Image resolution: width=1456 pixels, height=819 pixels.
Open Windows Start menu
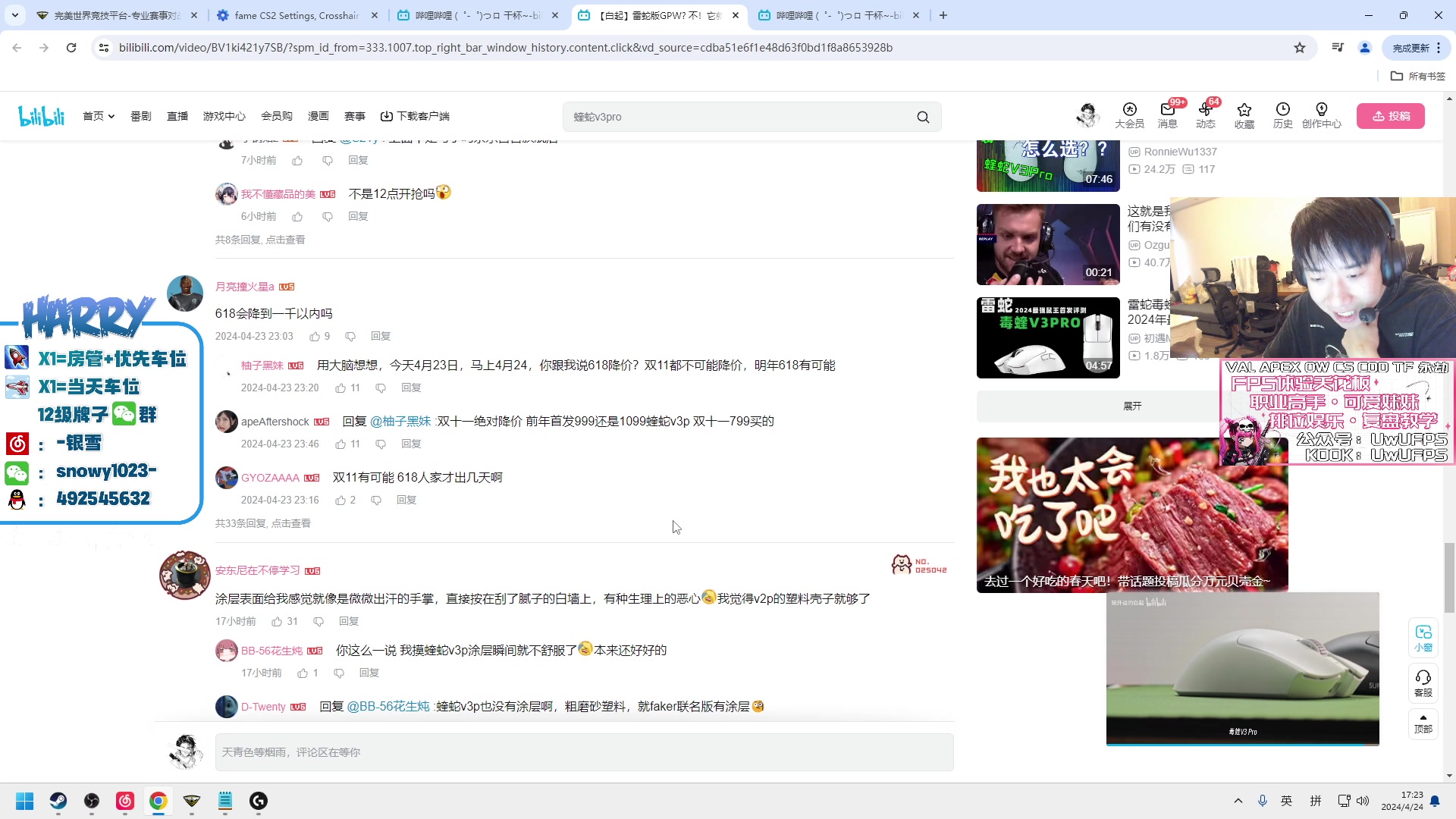pos(25,801)
